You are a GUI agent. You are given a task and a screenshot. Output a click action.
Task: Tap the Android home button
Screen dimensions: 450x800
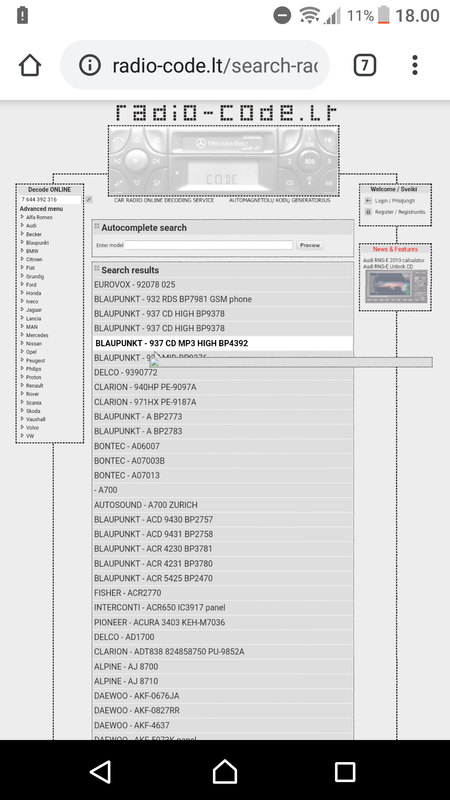pos(225,771)
